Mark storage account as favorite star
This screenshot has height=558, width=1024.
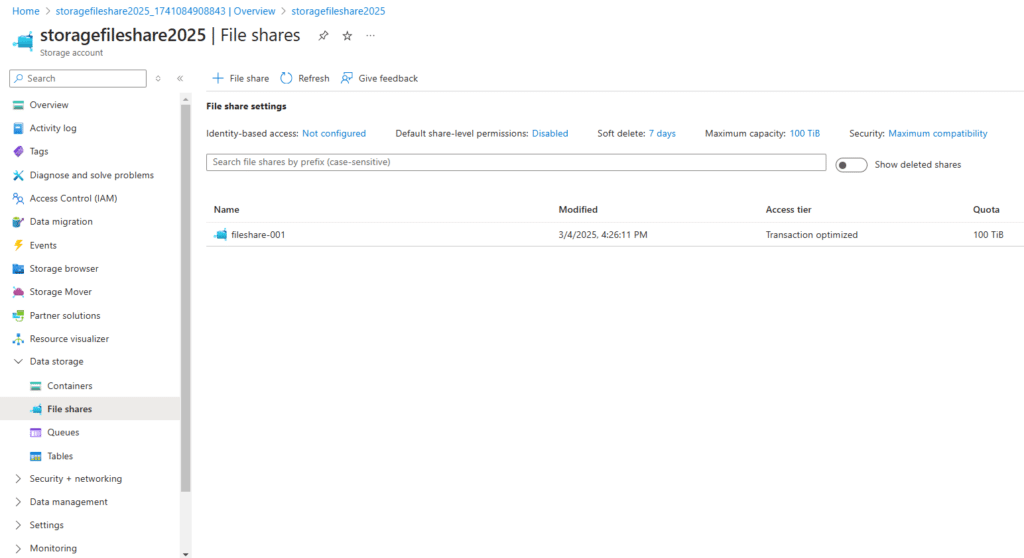pyautogui.click(x=347, y=36)
